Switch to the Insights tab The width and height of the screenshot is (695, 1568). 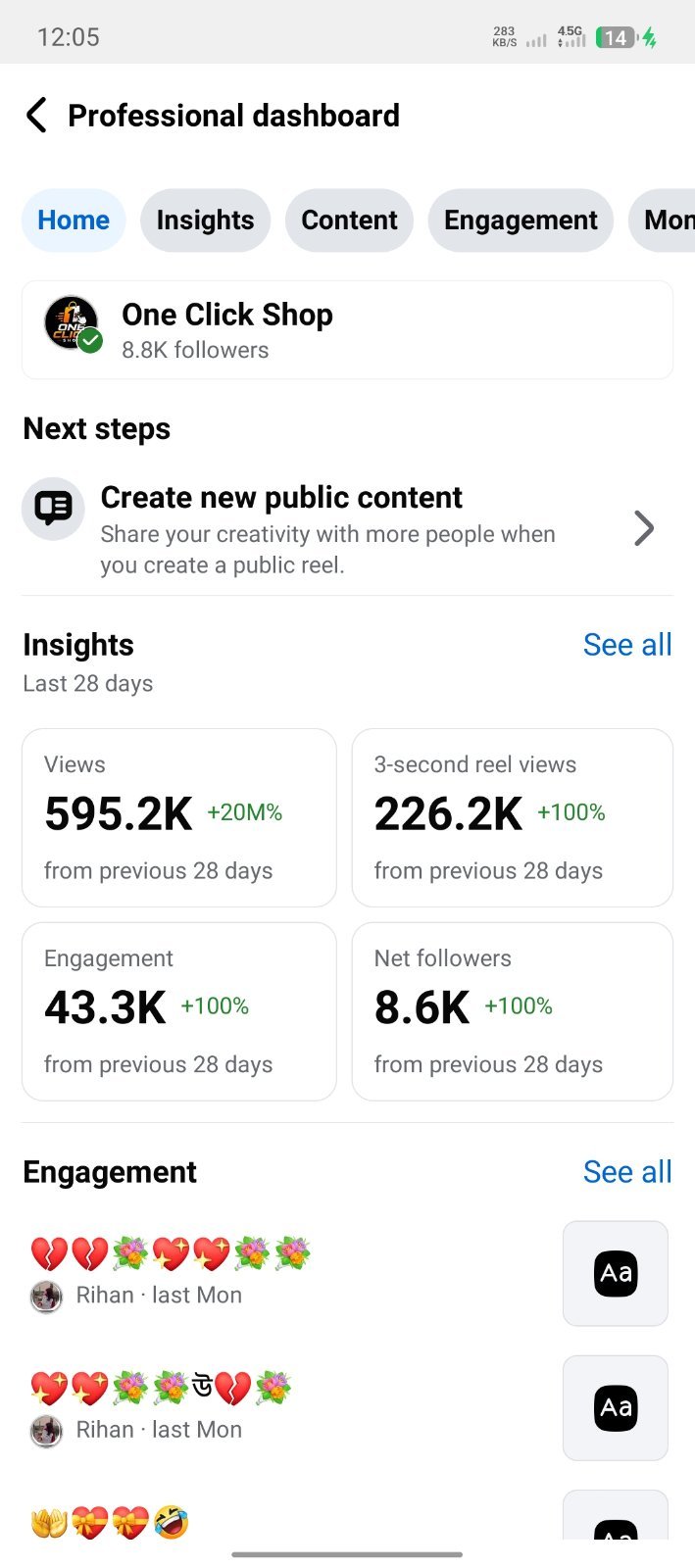(205, 220)
